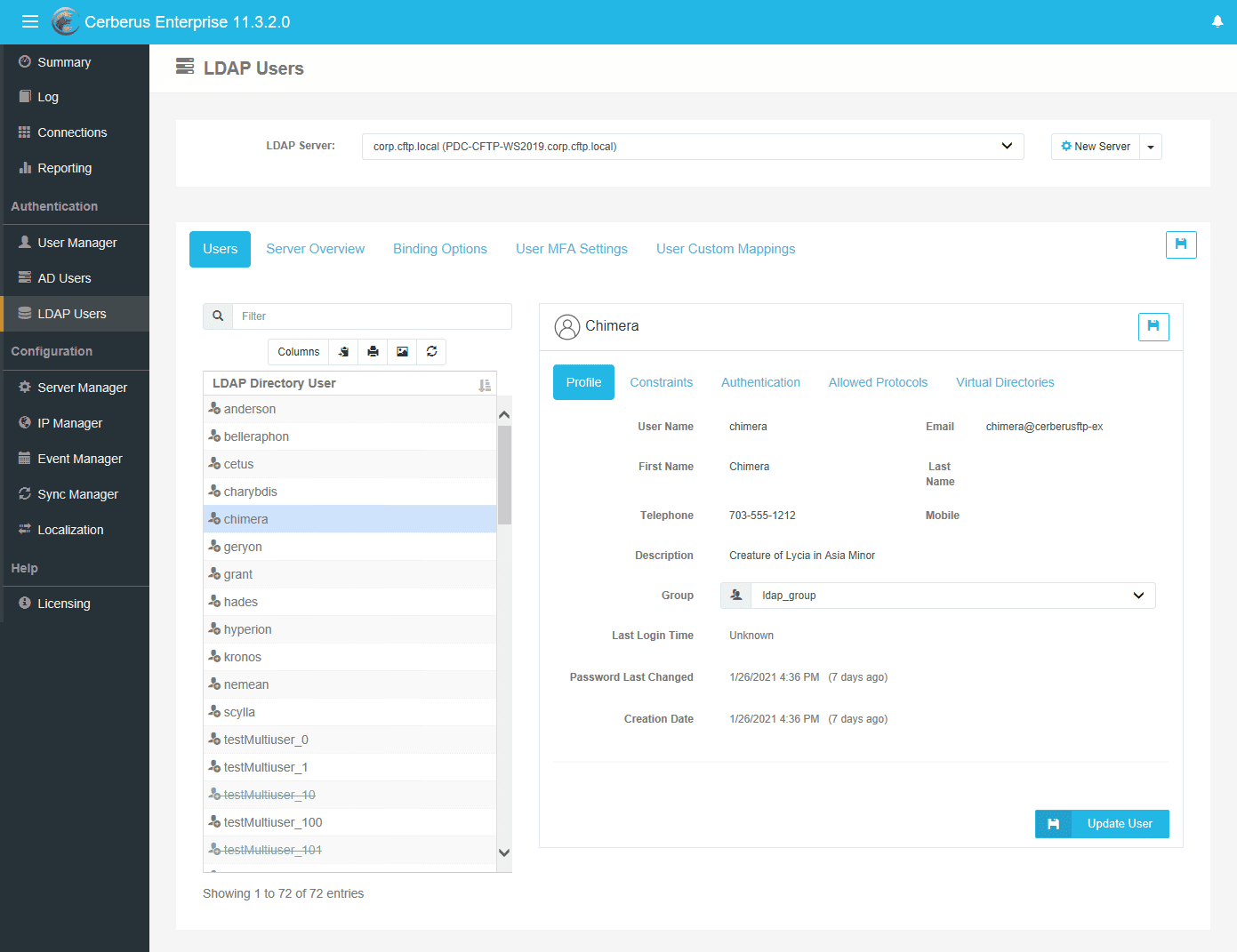Open the notifications bell

point(1217,20)
